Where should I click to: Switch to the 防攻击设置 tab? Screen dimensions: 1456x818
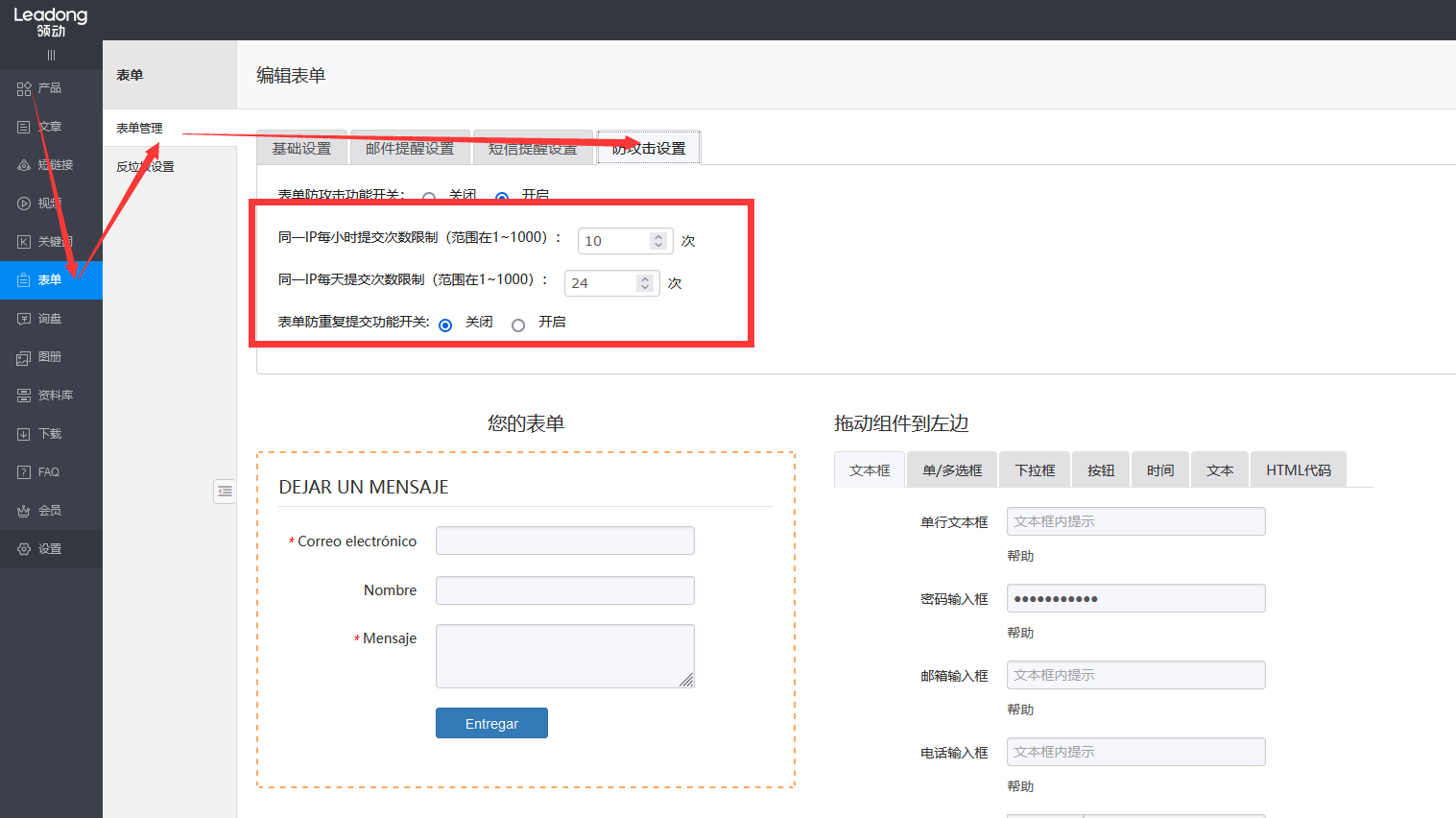(649, 146)
